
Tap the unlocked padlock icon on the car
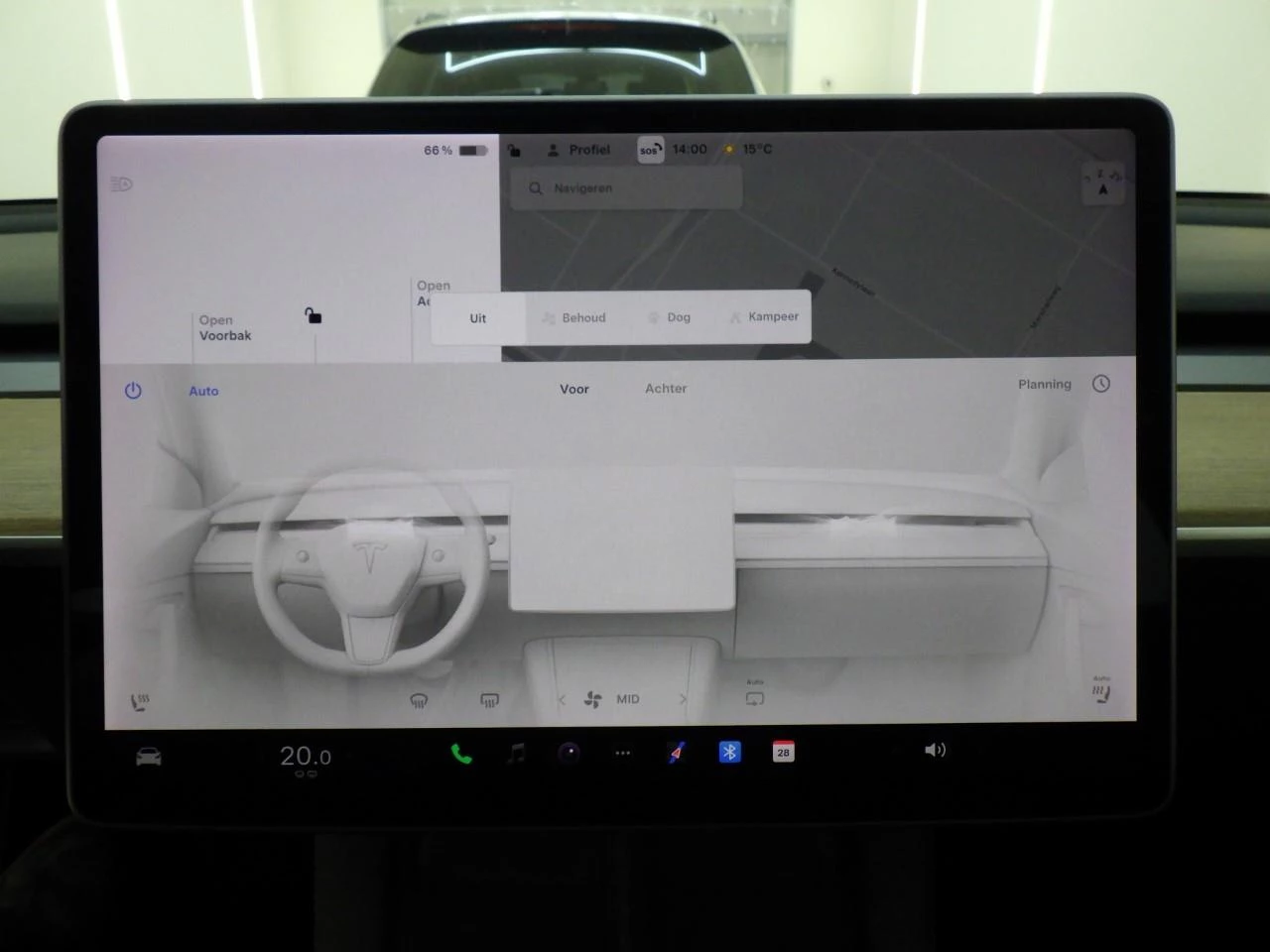point(313,315)
